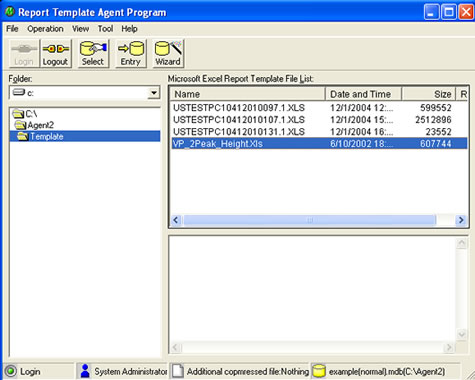Viewport: 475px width, 380px height.
Task: Click lower pane right scroll arrow
Action: point(449,348)
